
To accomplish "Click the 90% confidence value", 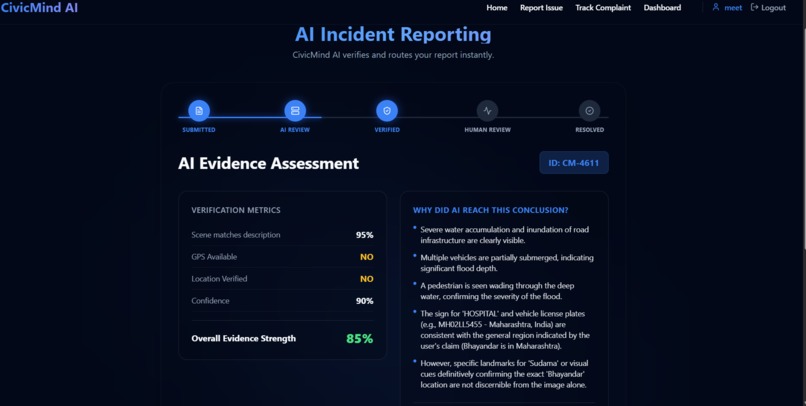I will [364, 301].
